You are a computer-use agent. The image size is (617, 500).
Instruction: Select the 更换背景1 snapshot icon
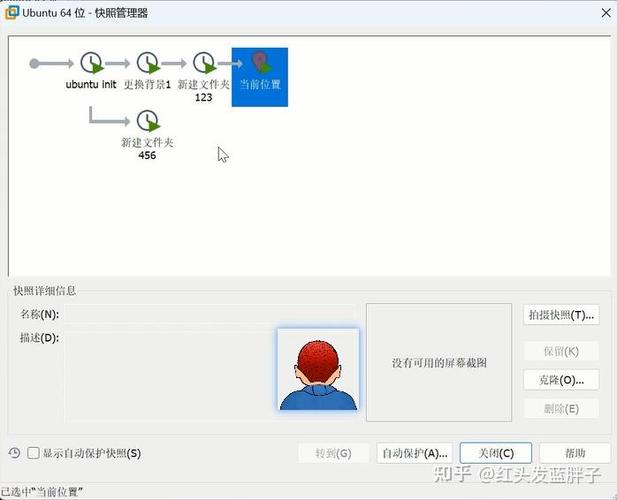(148, 63)
